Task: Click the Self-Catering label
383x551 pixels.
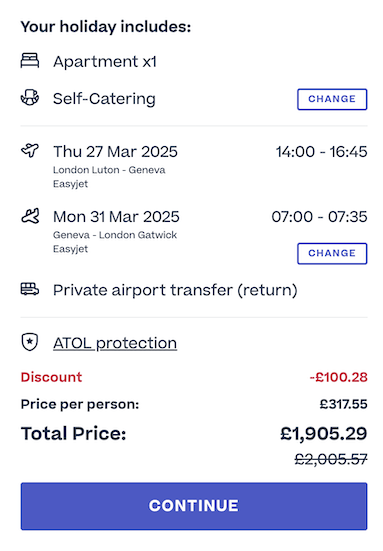Action: coord(104,98)
